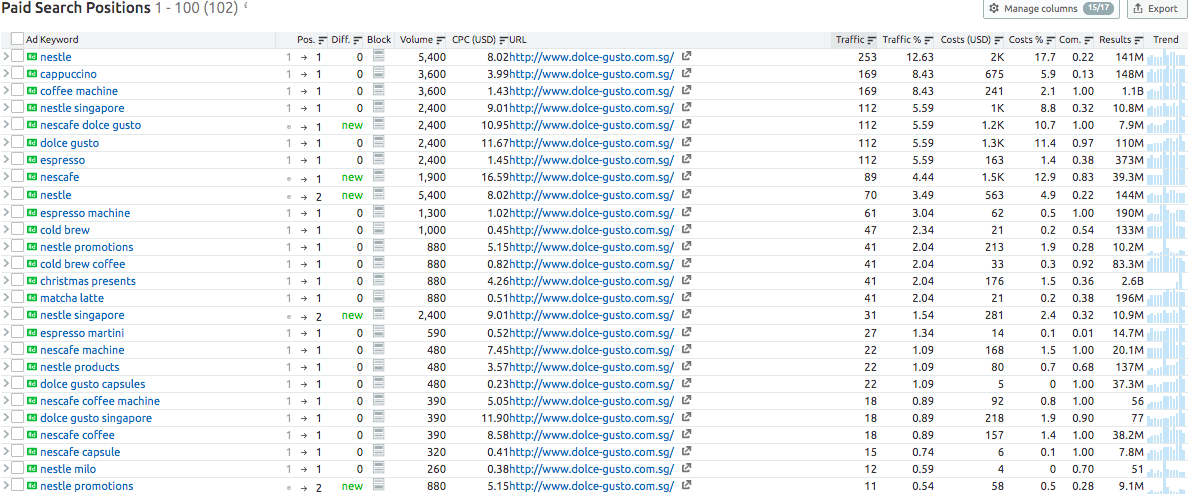Viewport: 1198px width, 494px height.
Task: Open the christmas presents keyword link
Action: pos(88,281)
